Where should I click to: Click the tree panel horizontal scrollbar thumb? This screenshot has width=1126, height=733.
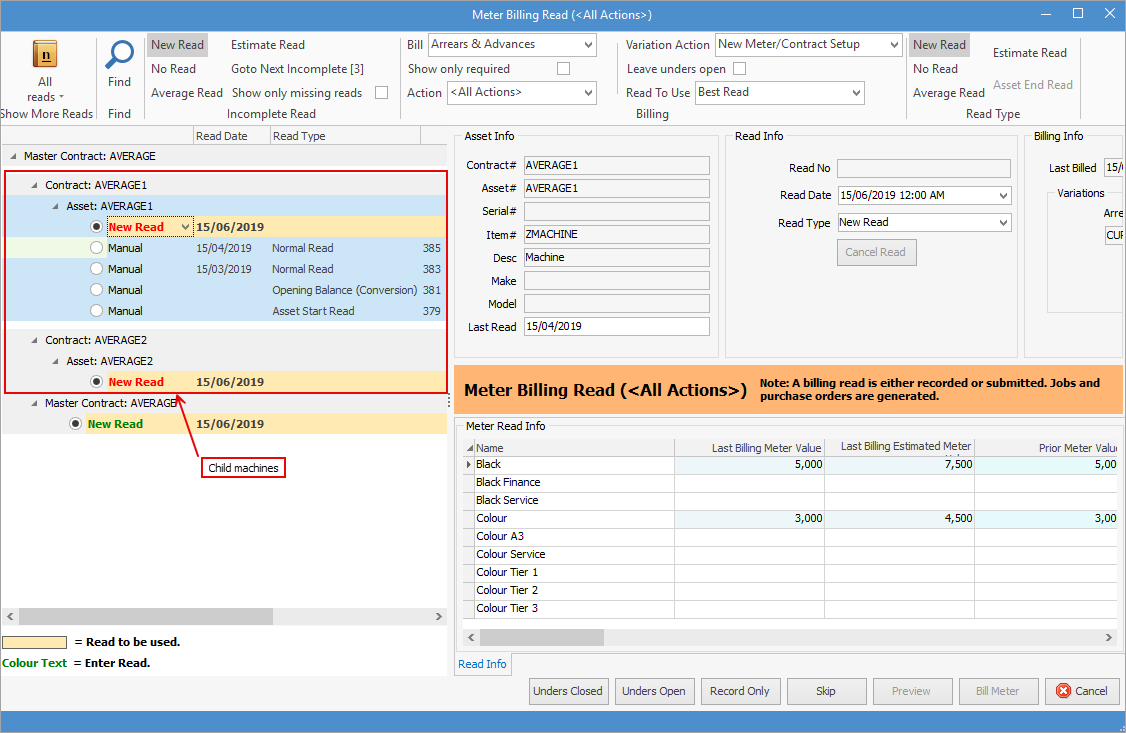146,617
